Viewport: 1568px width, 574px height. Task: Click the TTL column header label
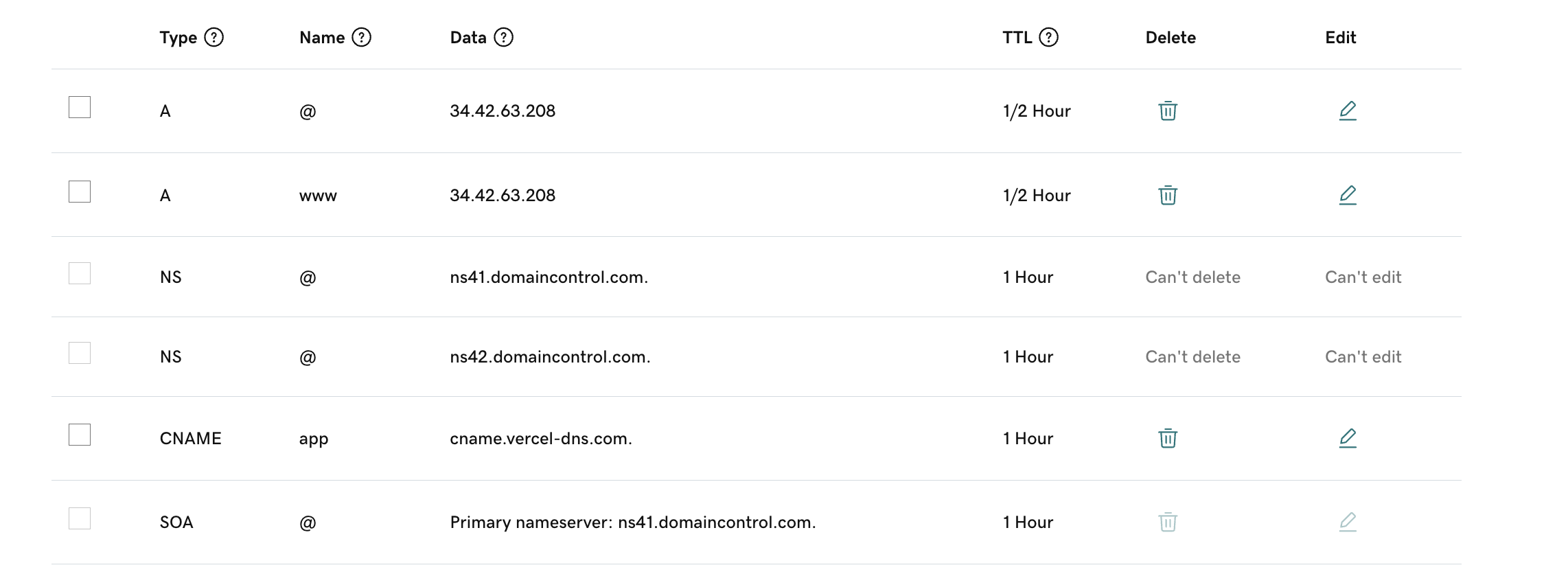pyautogui.click(x=1017, y=38)
